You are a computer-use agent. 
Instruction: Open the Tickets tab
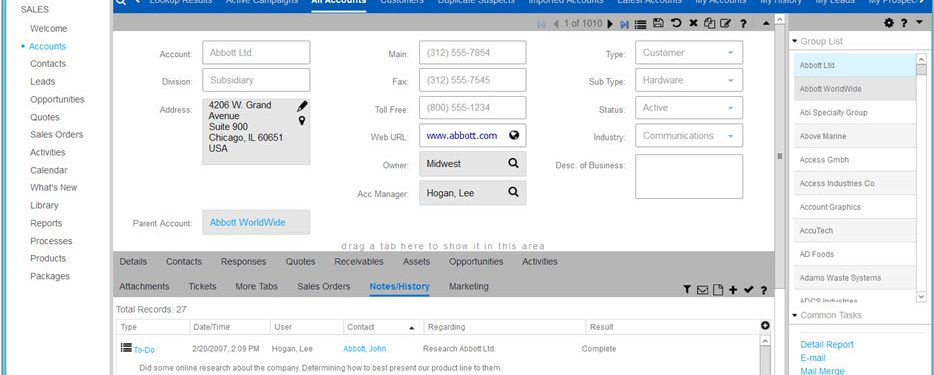(x=202, y=286)
